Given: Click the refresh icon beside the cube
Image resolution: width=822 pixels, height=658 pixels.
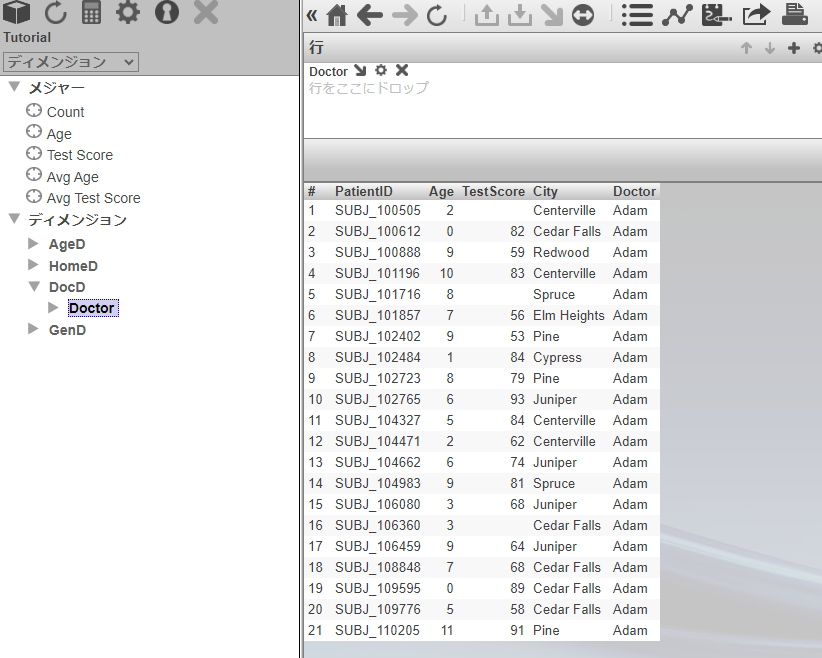Looking at the screenshot, I should tap(55, 12).
